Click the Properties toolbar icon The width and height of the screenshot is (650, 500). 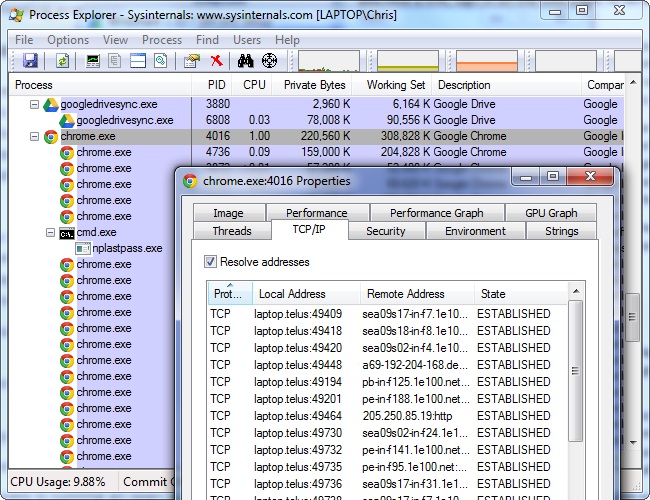[x=192, y=62]
